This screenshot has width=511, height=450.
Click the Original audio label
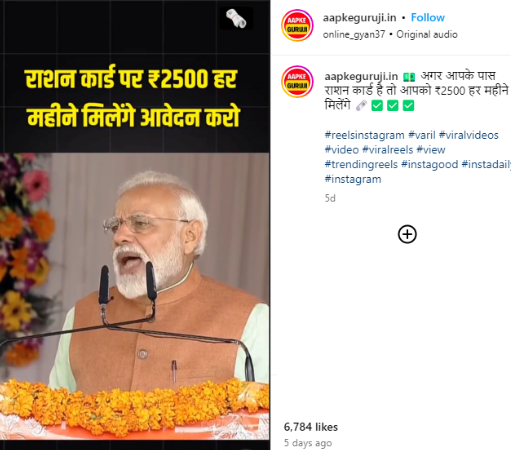pos(427,34)
